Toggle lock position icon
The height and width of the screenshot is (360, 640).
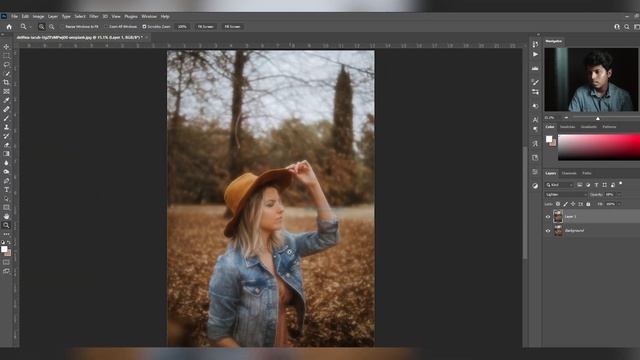[573, 204]
